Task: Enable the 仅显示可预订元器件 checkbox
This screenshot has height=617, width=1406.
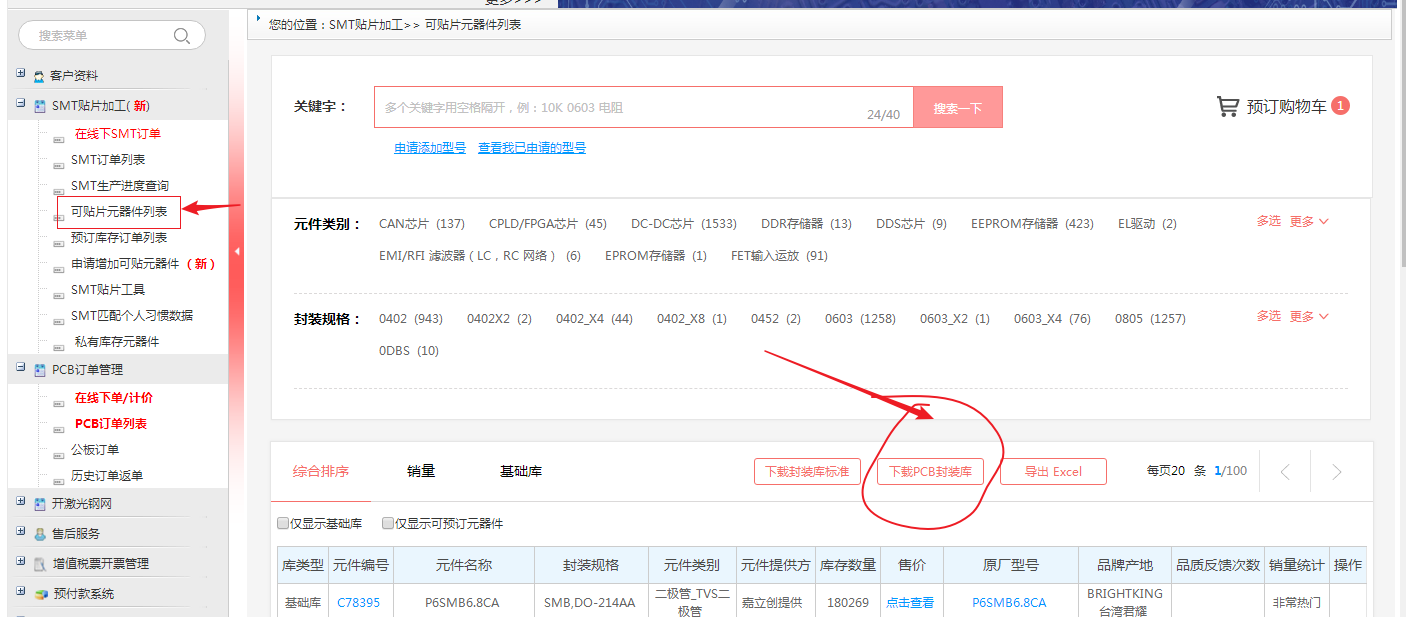Action: 388,523
